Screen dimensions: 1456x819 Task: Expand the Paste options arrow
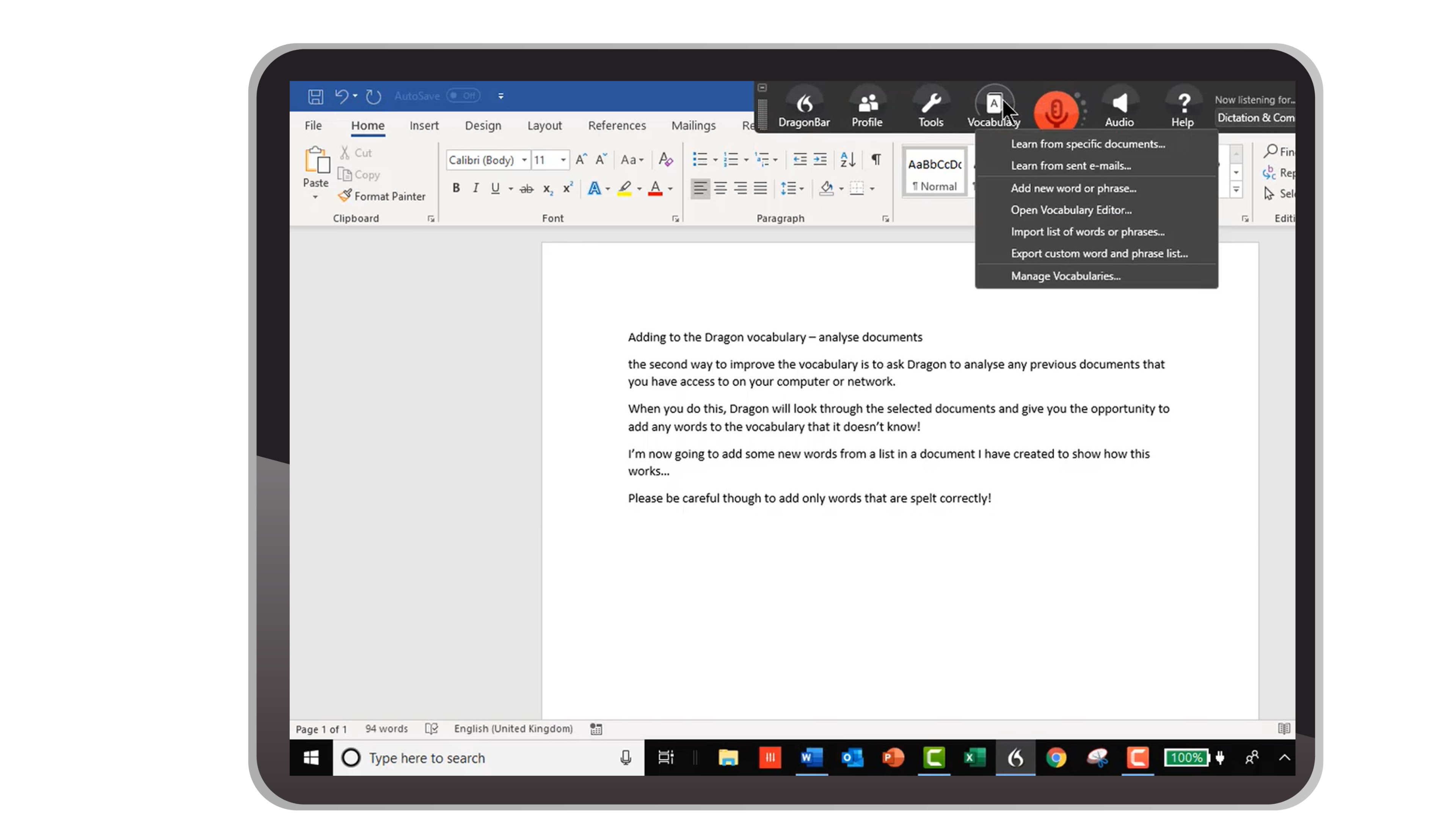click(315, 197)
